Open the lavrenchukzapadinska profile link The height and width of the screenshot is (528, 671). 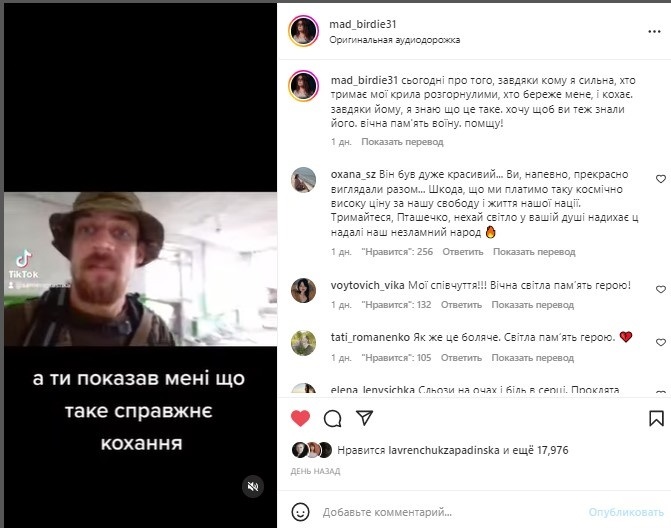pos(444,450)
